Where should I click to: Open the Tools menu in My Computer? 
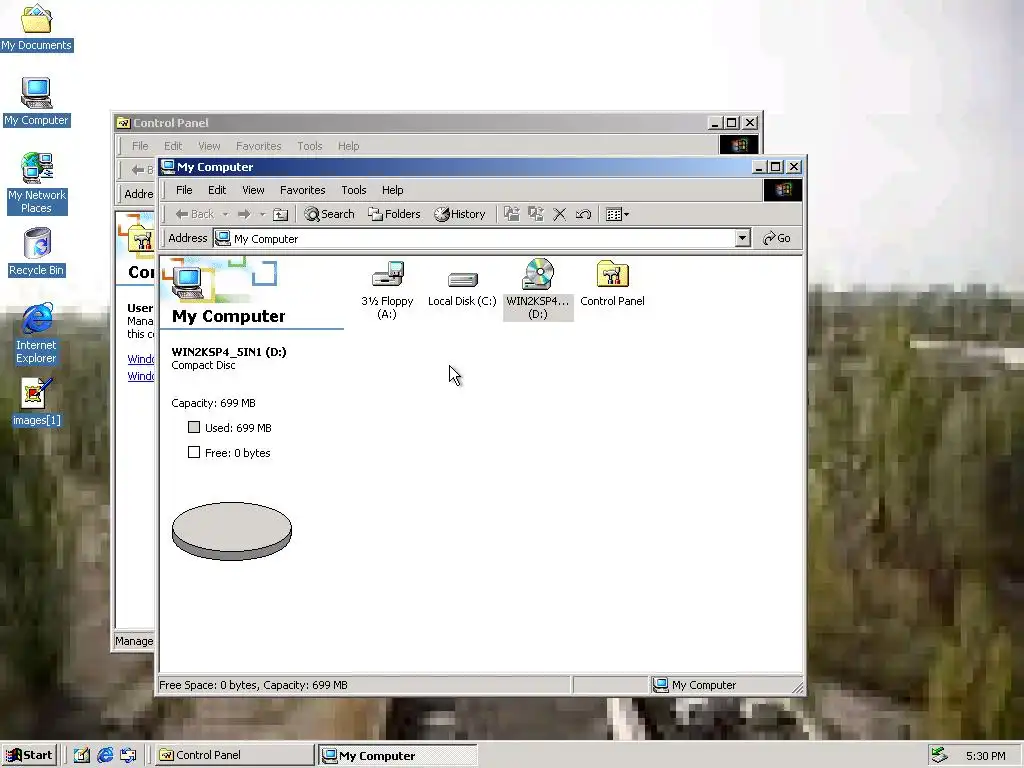(x=353, y=190)
